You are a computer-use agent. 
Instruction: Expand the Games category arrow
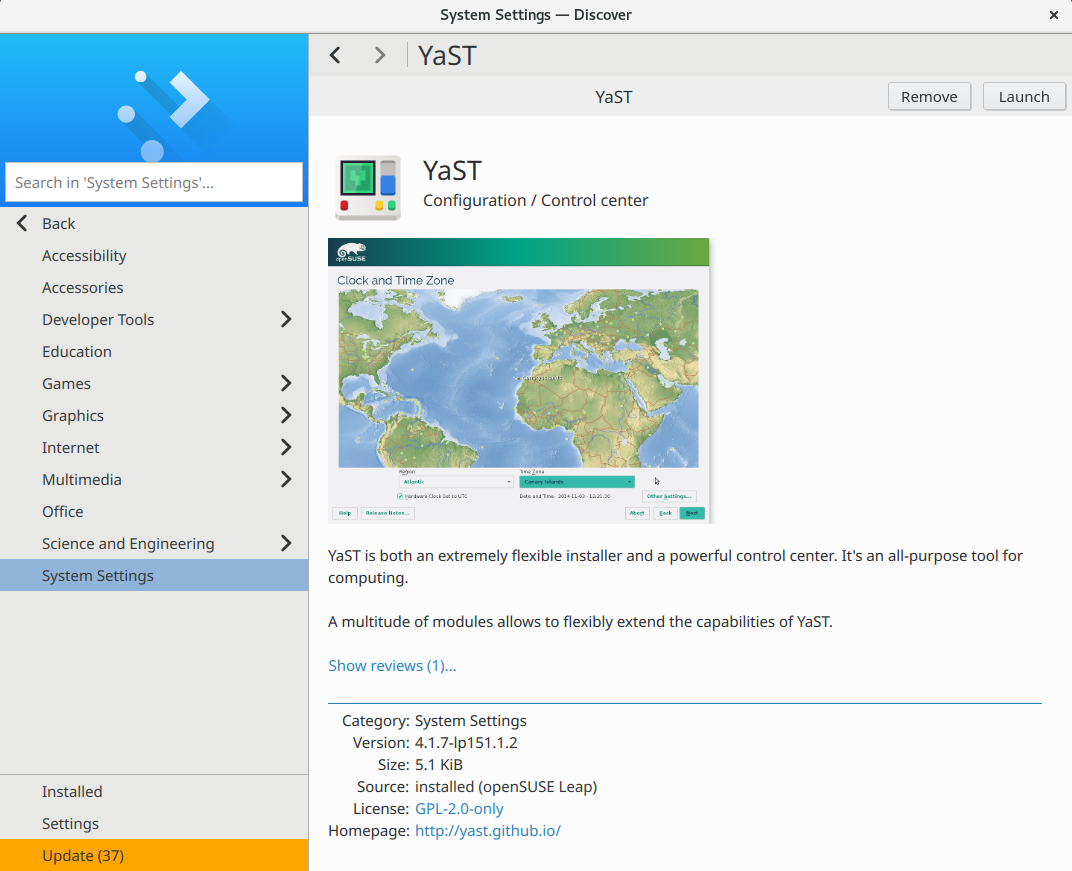click(286, 384)
